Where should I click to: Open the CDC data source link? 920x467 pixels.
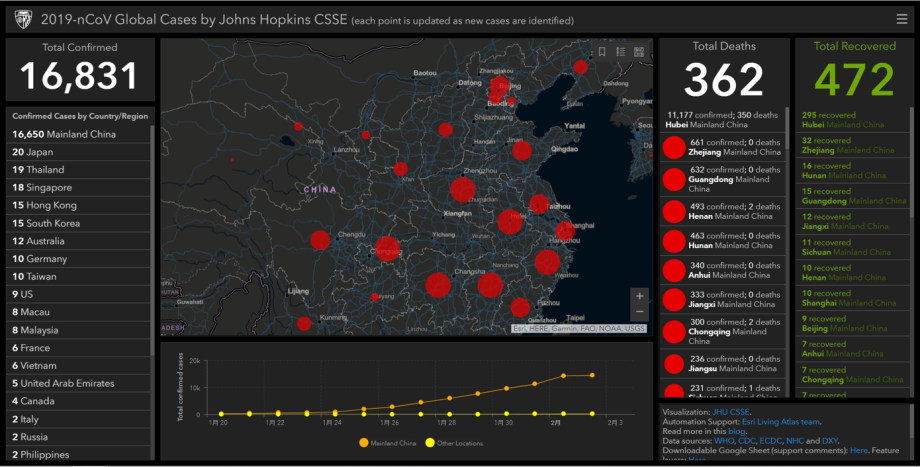point(747,440)
